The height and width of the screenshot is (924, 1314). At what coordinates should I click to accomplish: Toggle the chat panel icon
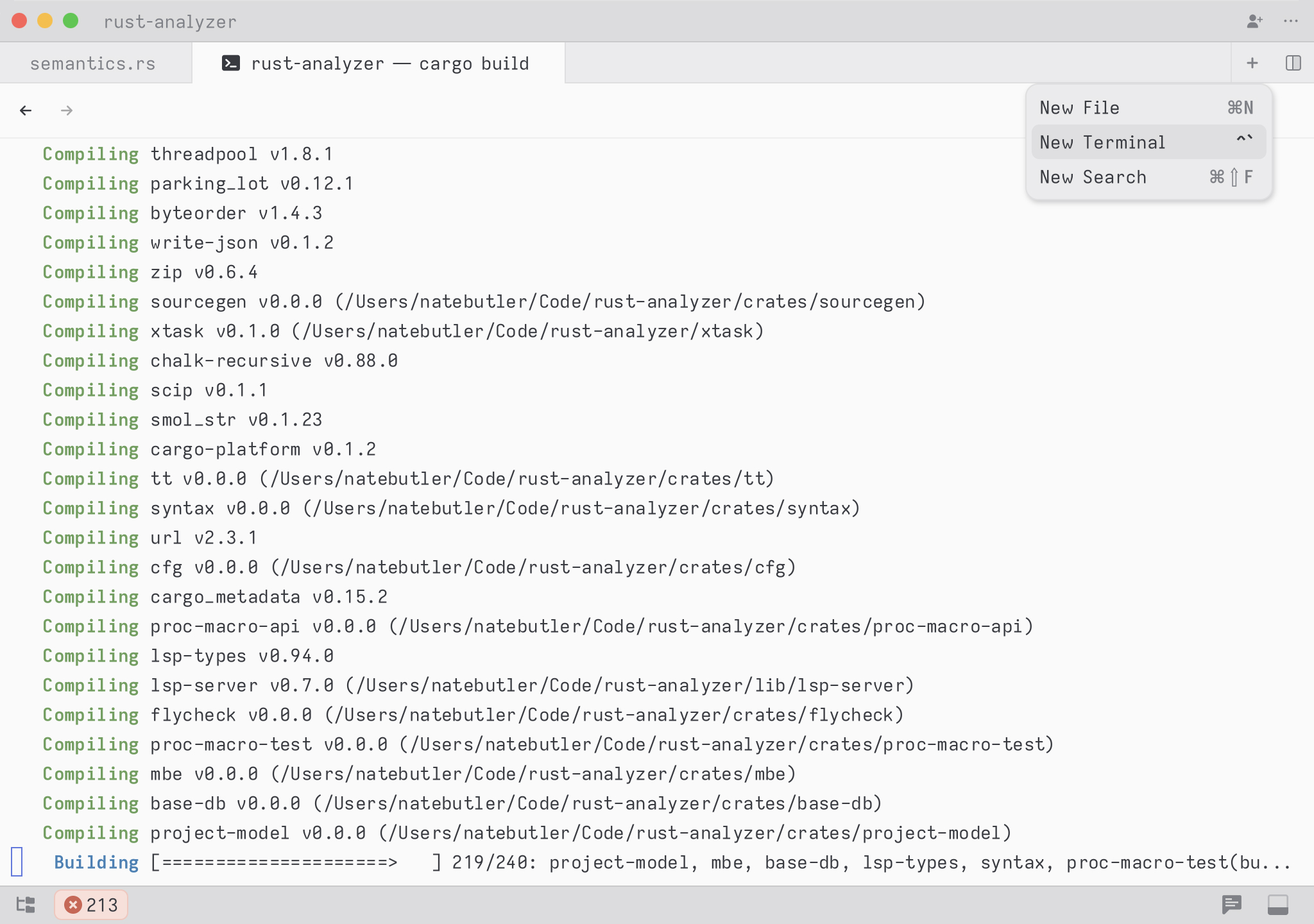point(1232,905)
